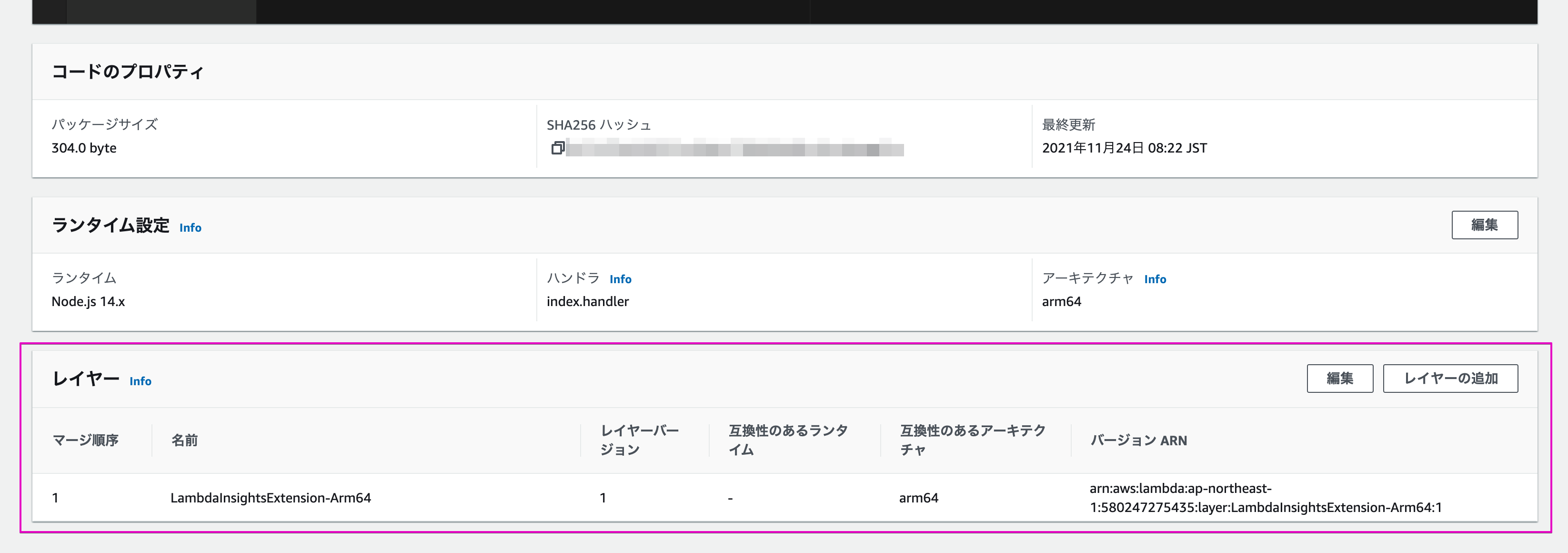Image resolution: width=1568 pixels, height=553 pixels.
Task: Open the Info link beside アーキテクチャ
Action: point(1155,279)
